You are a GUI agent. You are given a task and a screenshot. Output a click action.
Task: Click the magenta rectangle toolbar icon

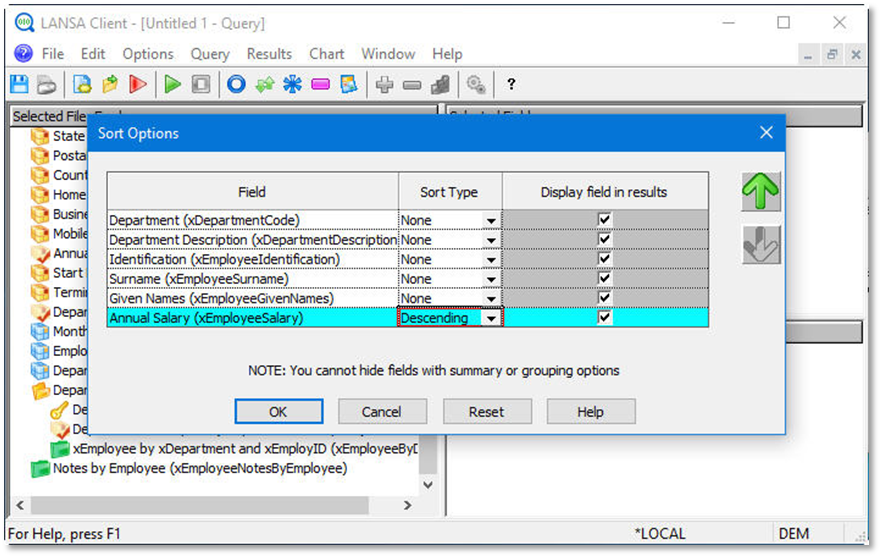coord(320,85)
